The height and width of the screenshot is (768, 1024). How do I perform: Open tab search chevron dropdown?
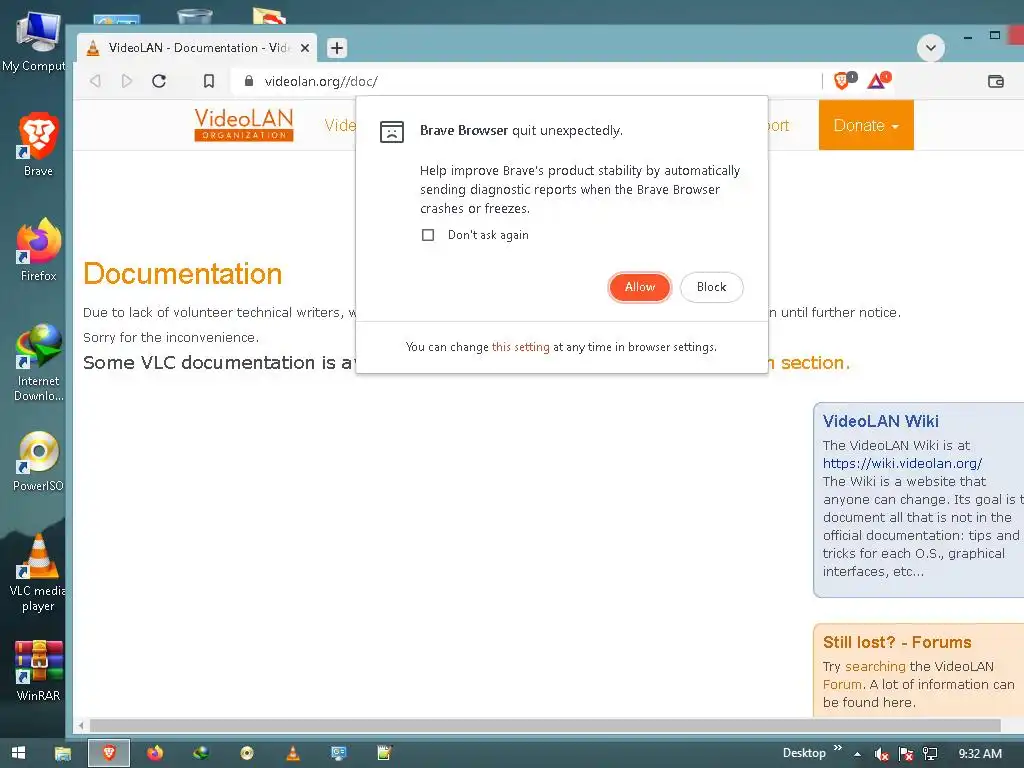click(x=931, y=48)
